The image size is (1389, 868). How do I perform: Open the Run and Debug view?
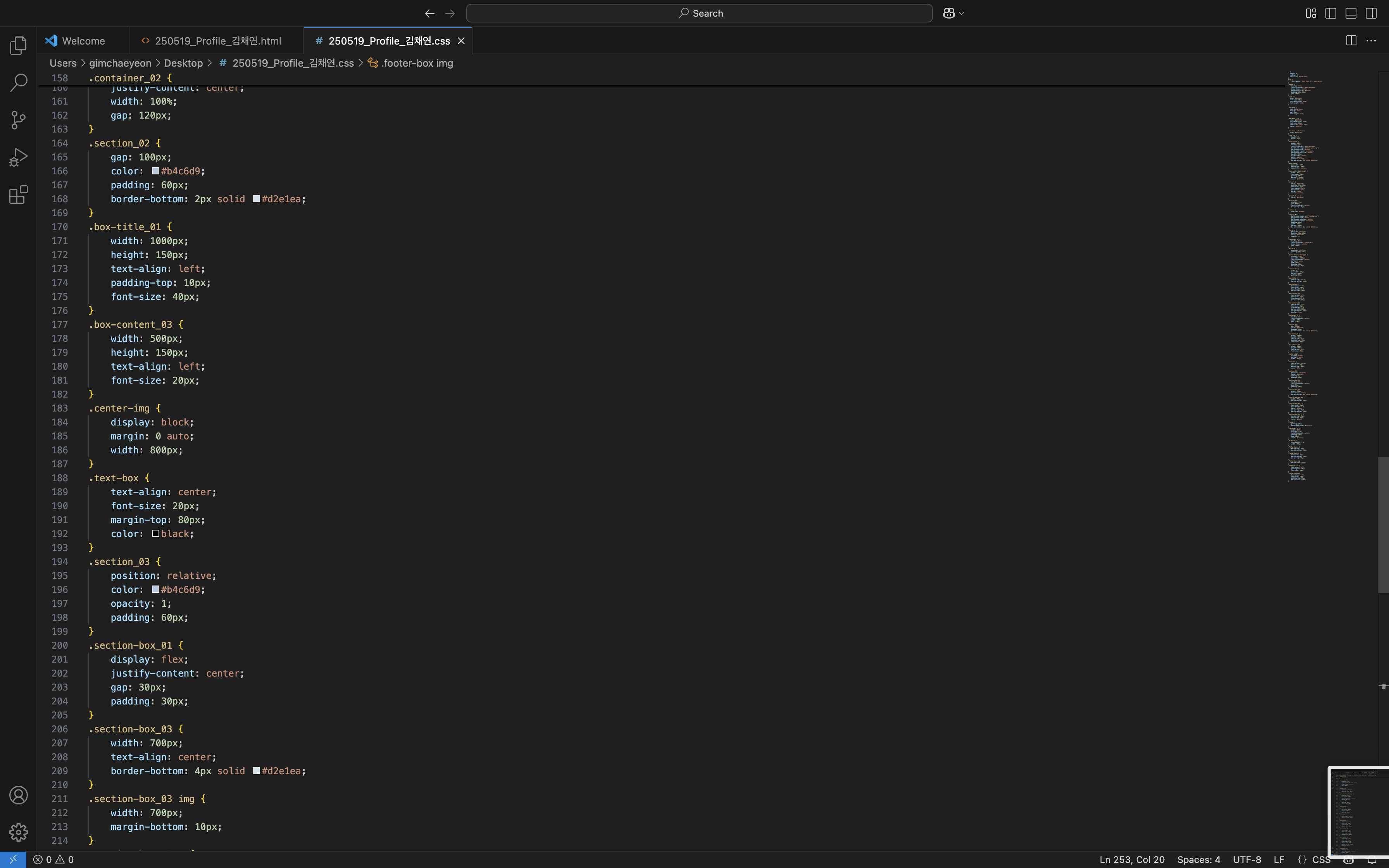(x=18, y=157)
